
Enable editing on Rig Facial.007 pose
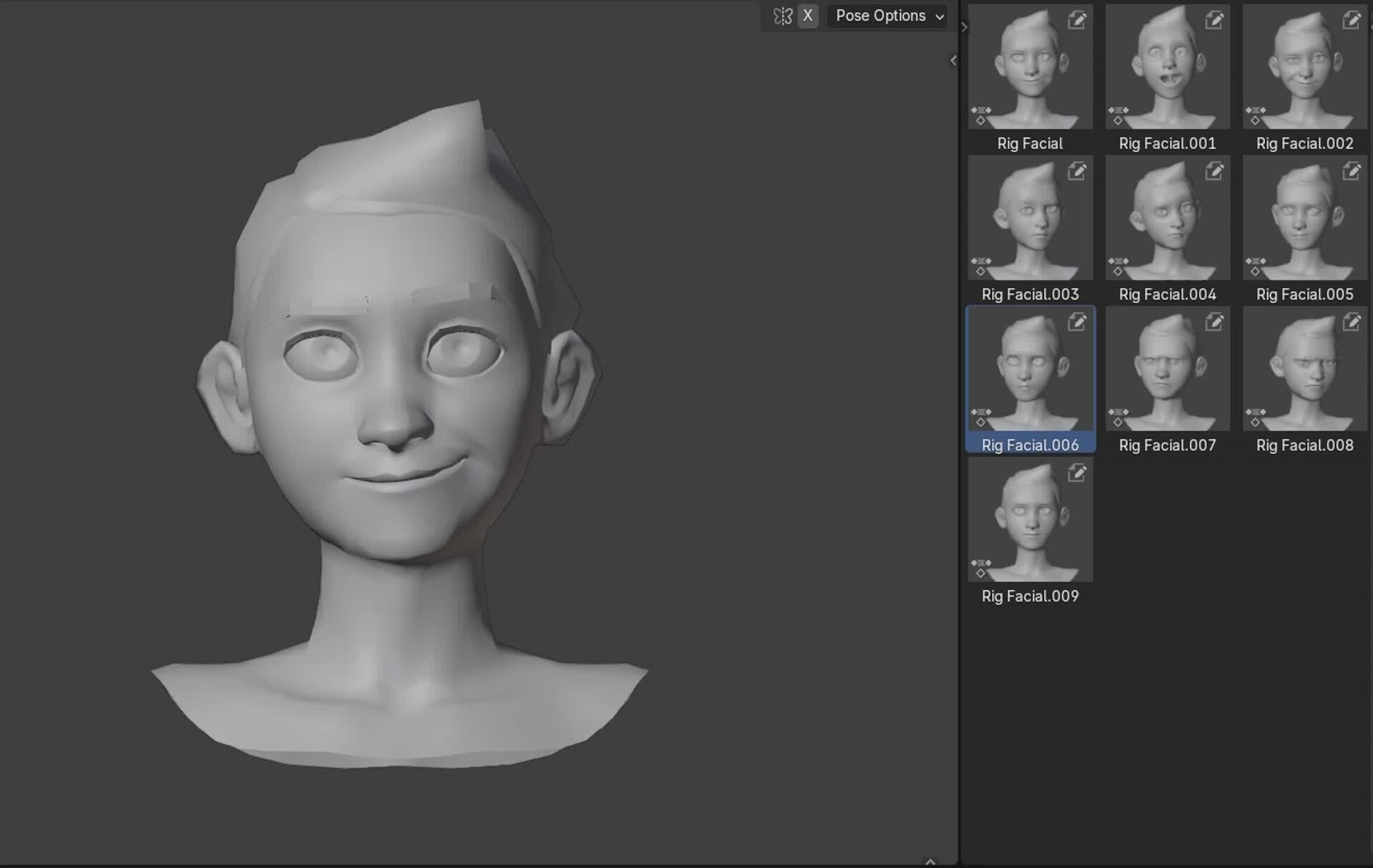1214,323
